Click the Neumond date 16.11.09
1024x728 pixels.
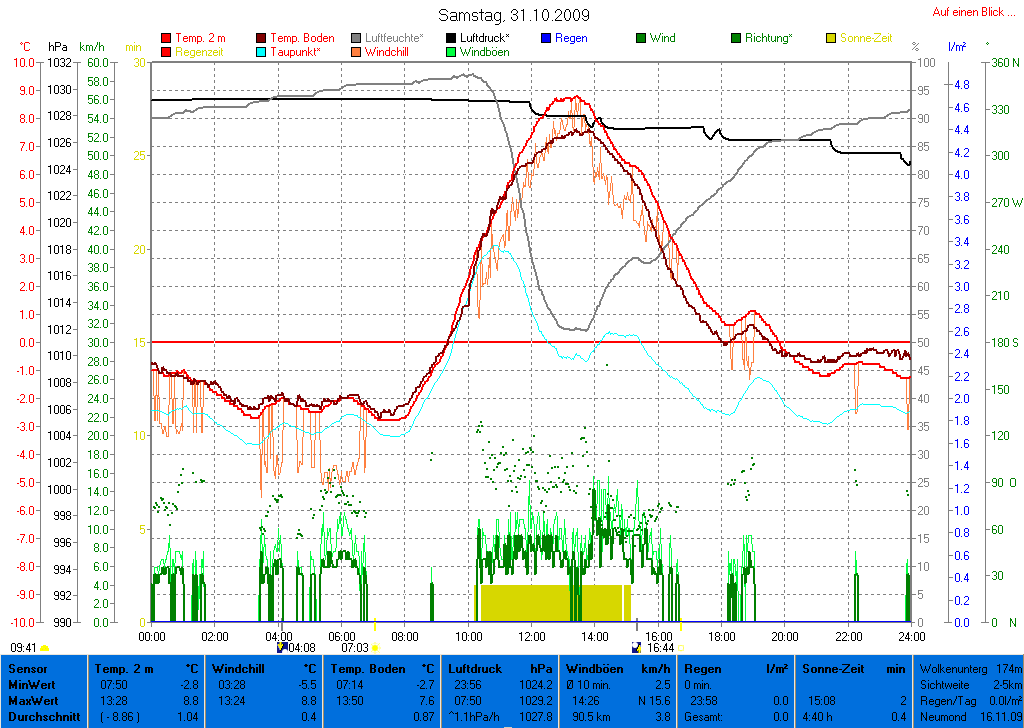[1000, 717]
